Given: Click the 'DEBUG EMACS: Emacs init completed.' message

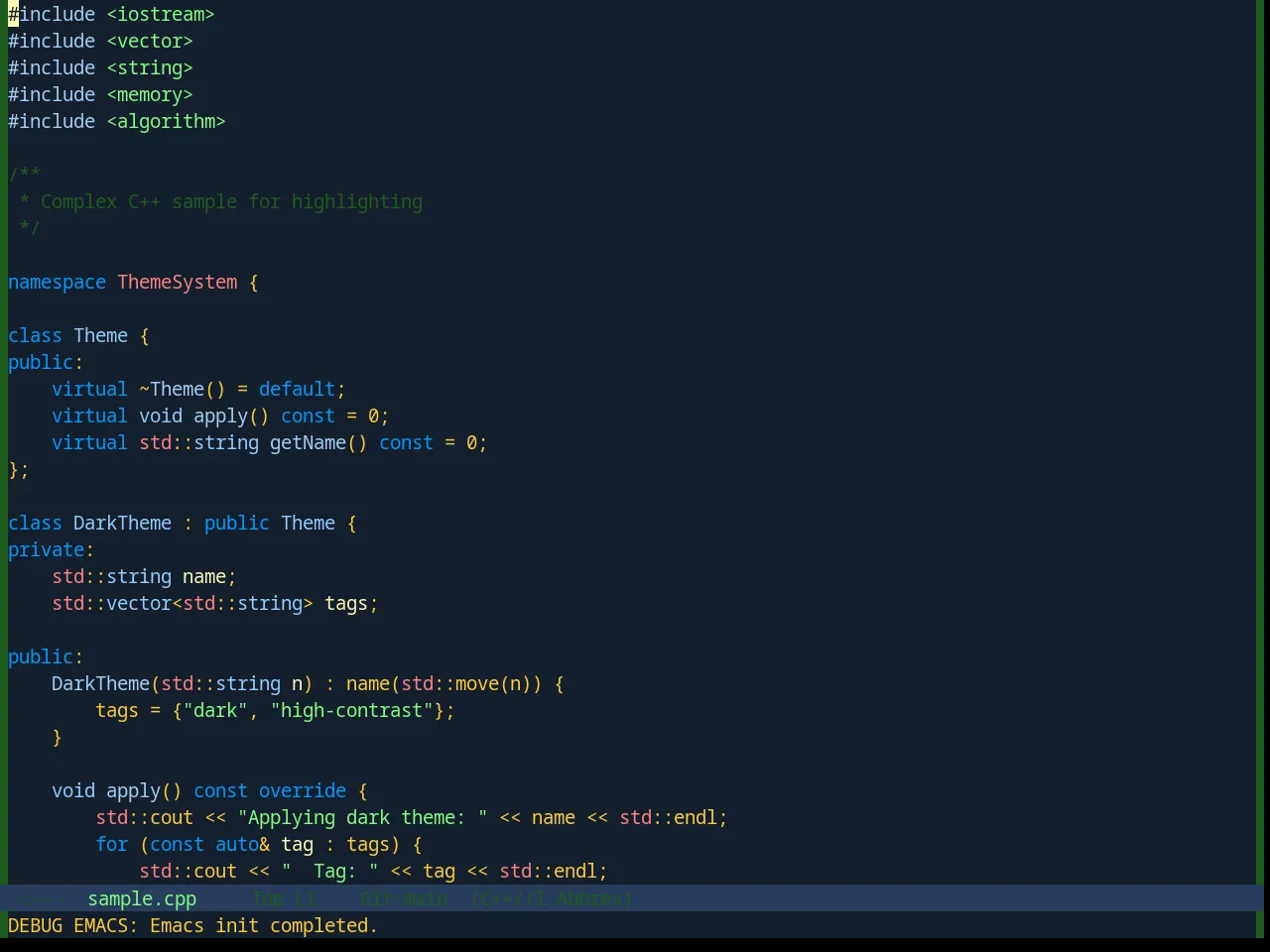Looking at the screenshot, I should point(192,925).
